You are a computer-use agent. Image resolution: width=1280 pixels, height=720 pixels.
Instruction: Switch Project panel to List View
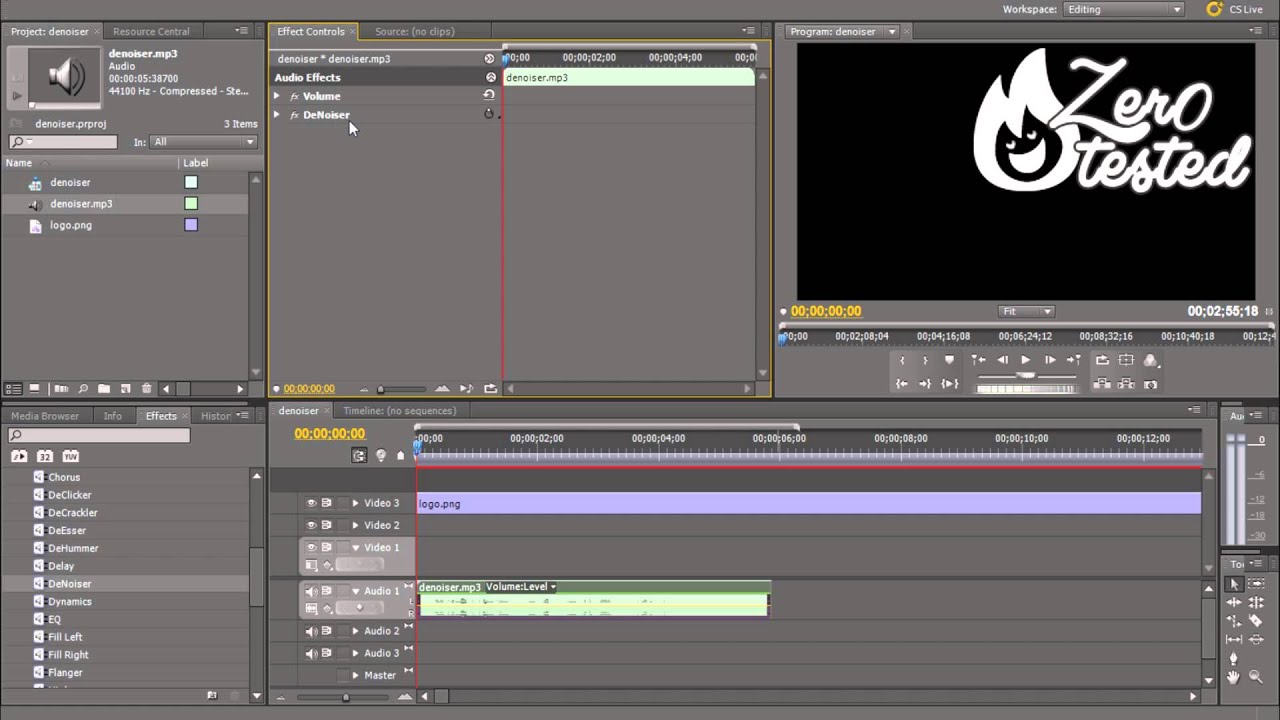(14, 389)
